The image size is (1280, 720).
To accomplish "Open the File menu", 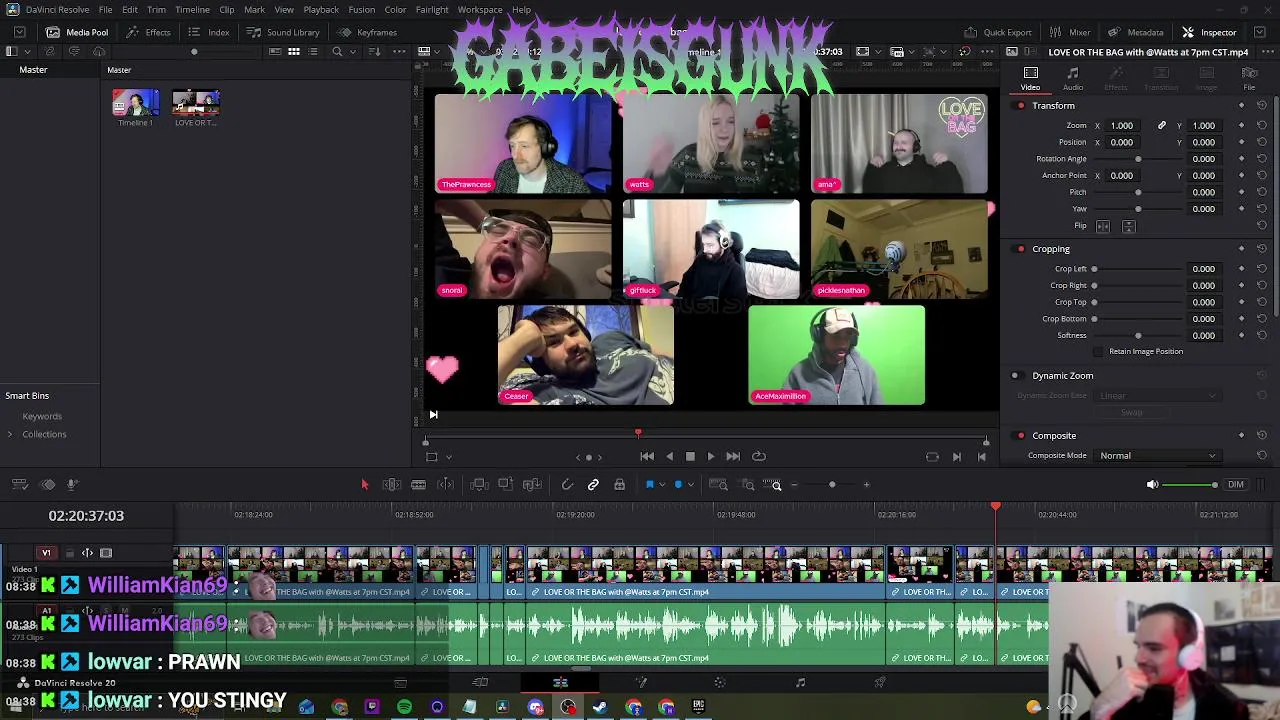I will [105, 10].
